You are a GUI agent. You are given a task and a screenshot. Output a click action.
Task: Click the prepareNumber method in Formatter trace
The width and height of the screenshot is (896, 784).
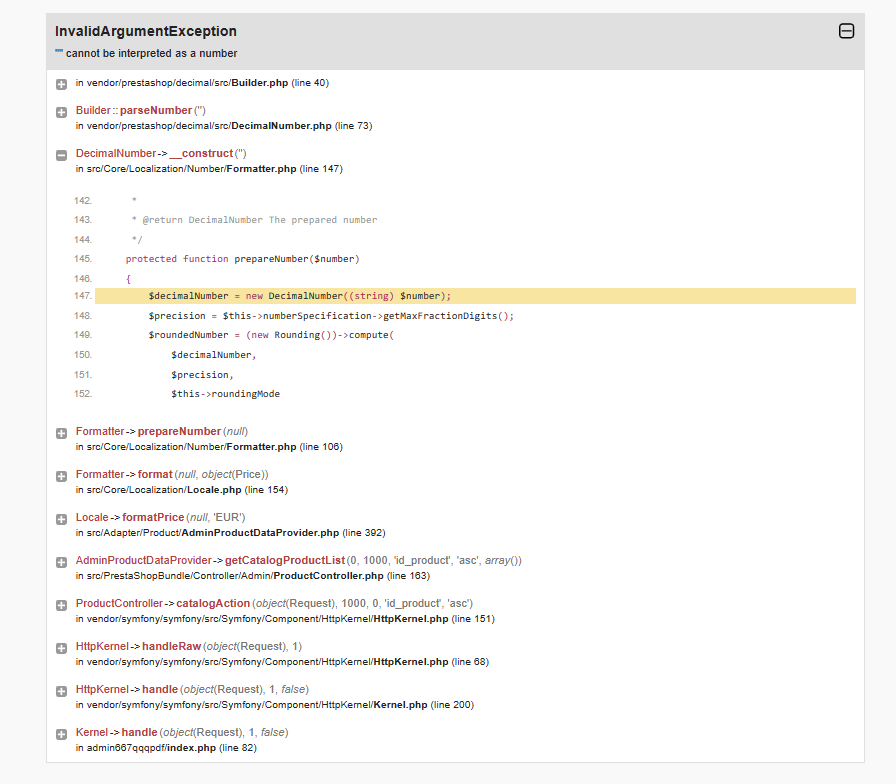pyautogui.click(x=179, y=431)
